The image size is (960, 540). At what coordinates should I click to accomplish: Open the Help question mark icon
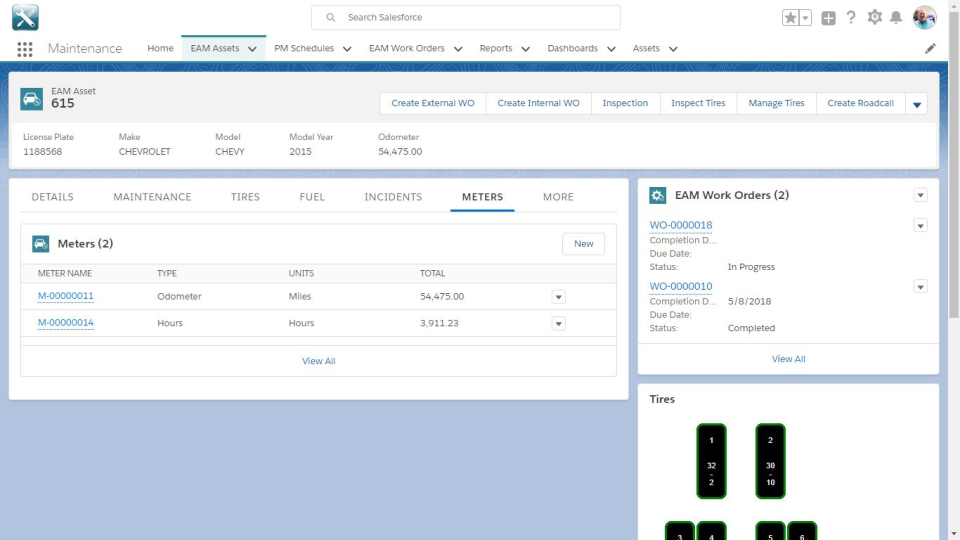click(x=851, y=17)
